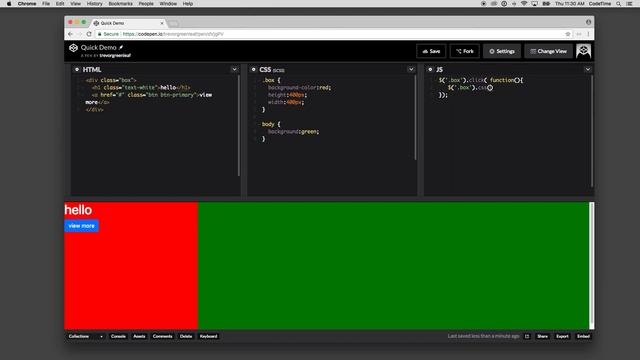This screenshot has width=640, height=360.
Task: Click the Delete button
Action: click(x=186, y=336)
